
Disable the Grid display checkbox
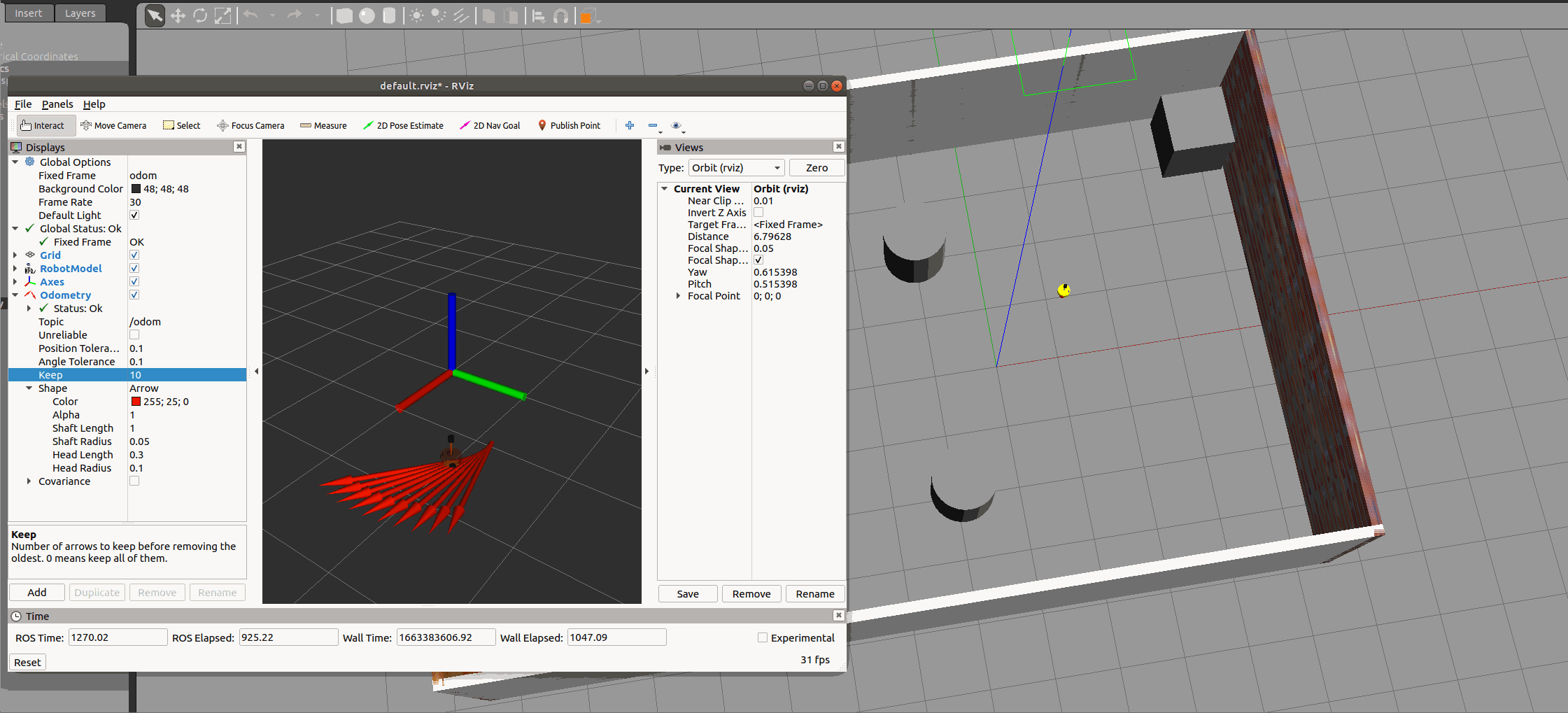pos(134,255)
